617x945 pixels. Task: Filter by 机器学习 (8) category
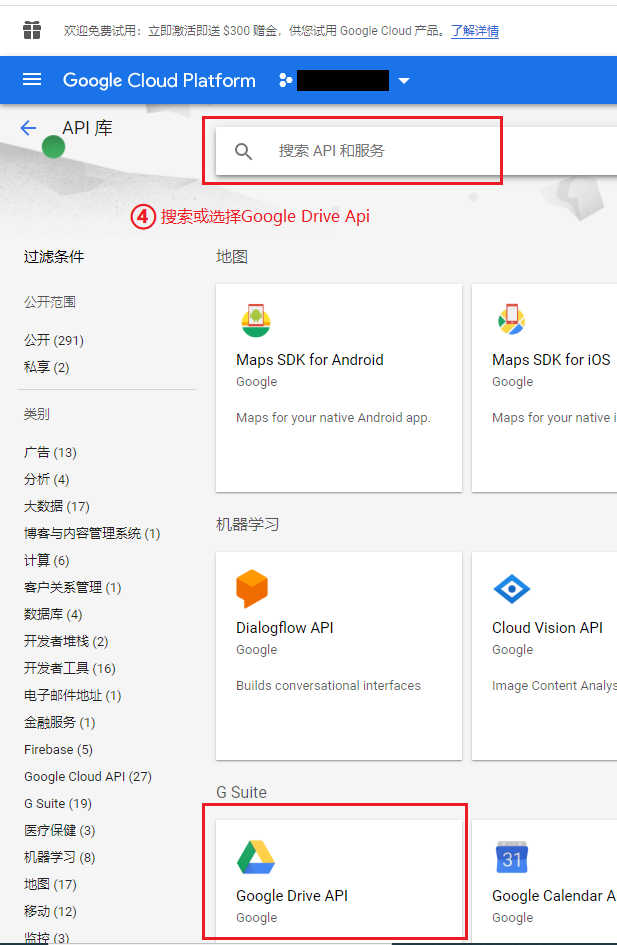pyautogui.click(x=59, y=858)
